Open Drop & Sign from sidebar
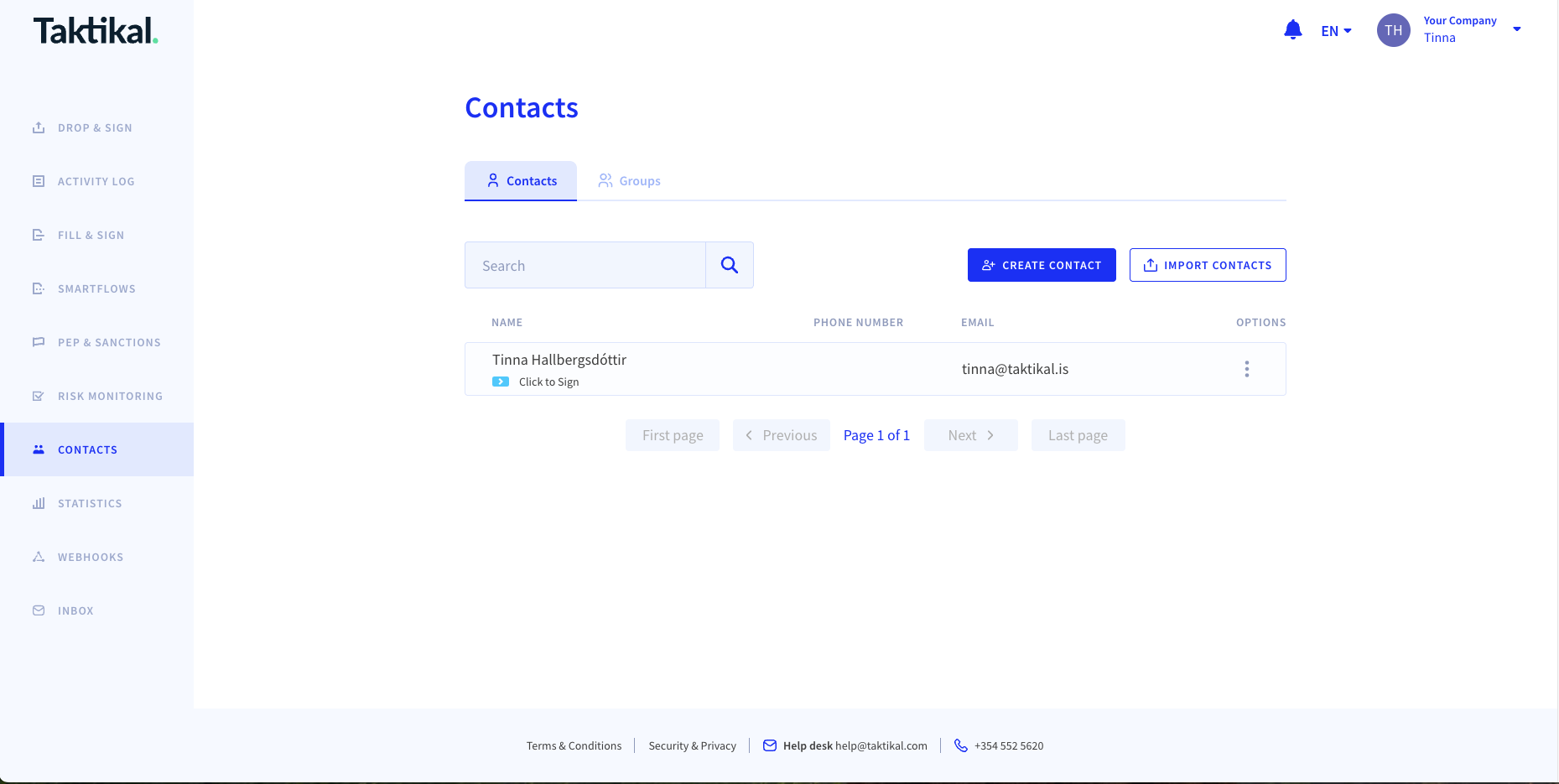Screen dimensions: 1559x784 (95, 128)
